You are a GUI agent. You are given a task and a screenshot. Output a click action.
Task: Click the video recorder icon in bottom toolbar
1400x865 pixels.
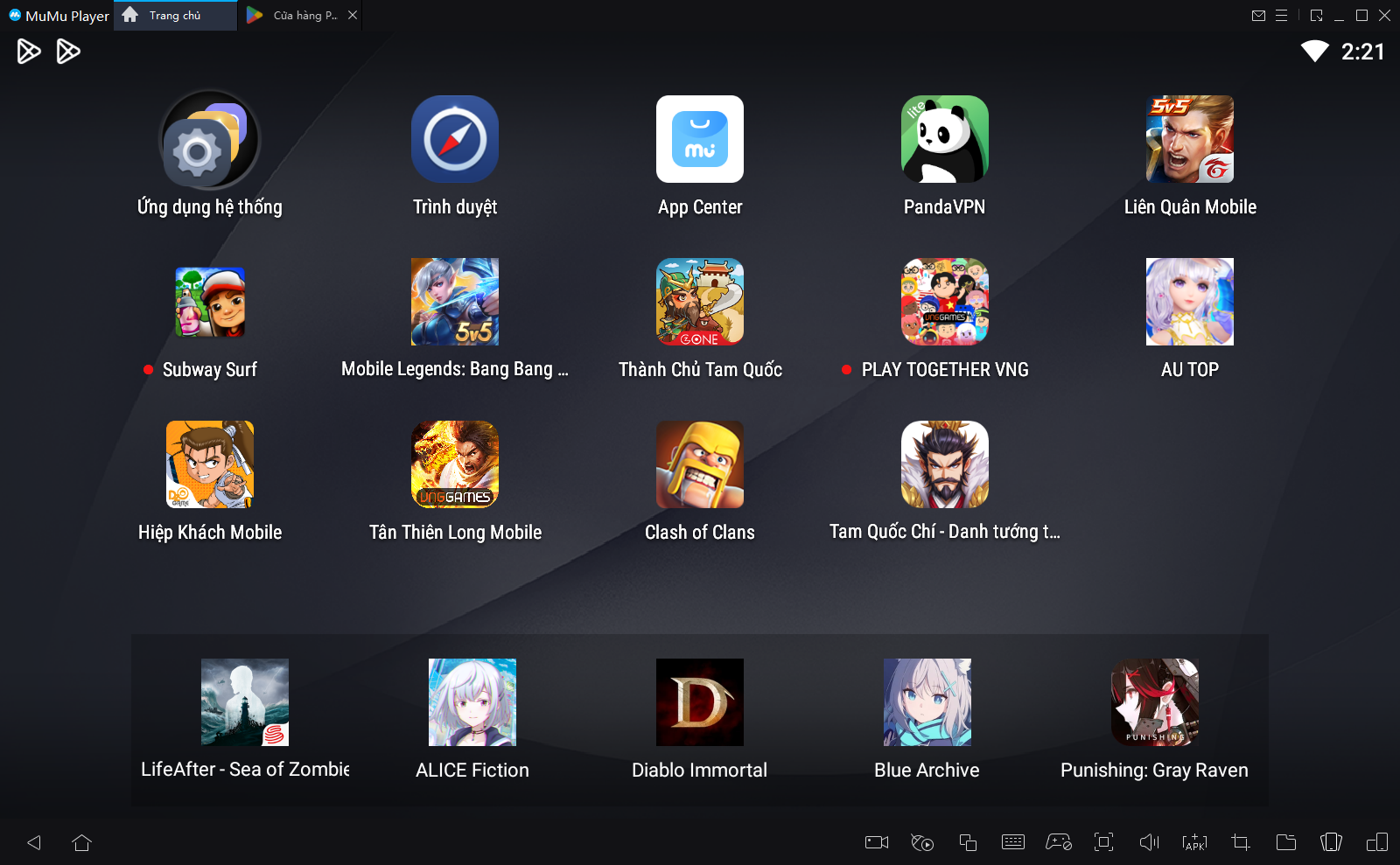click(876, 842)
